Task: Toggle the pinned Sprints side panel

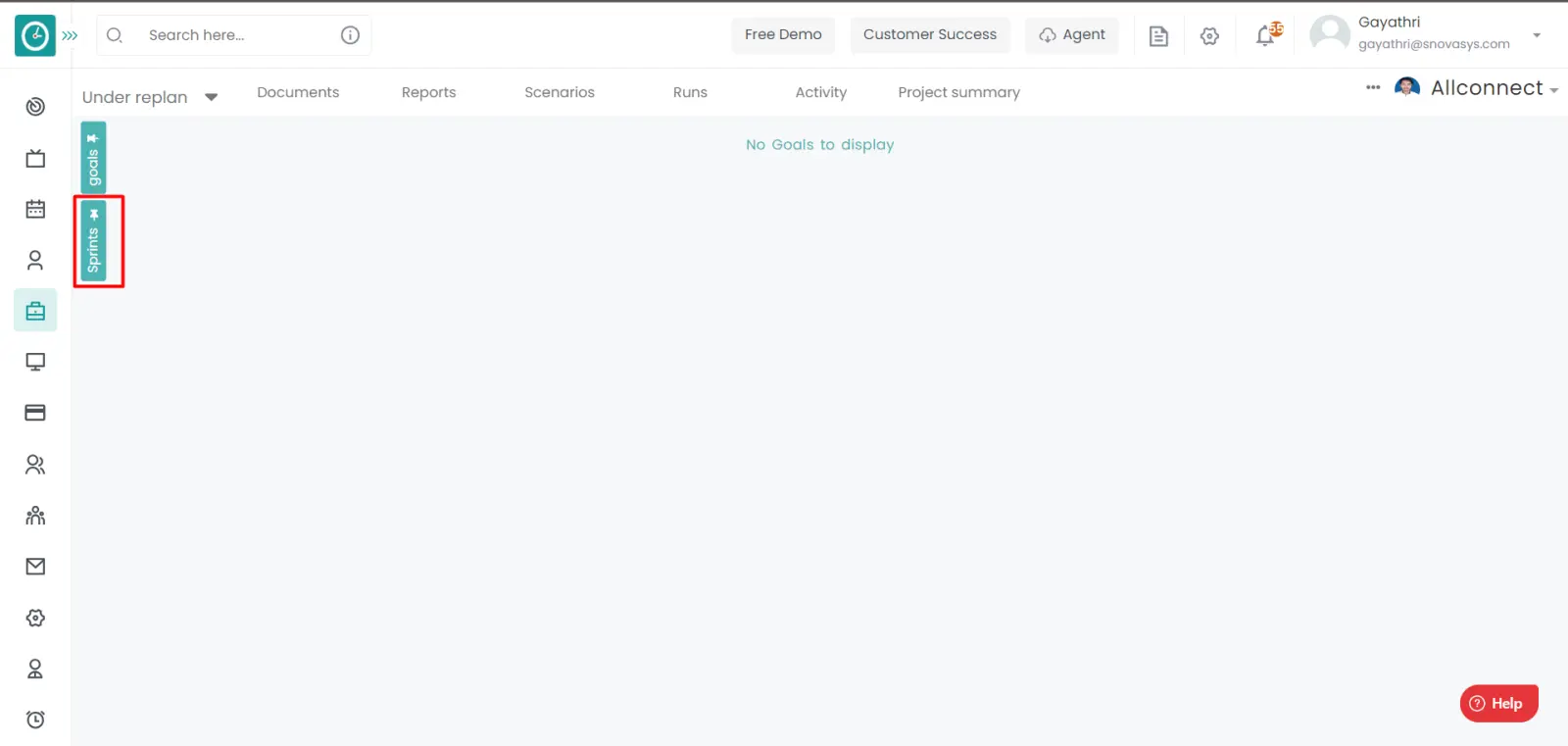Action: click(x=93, y=241)
